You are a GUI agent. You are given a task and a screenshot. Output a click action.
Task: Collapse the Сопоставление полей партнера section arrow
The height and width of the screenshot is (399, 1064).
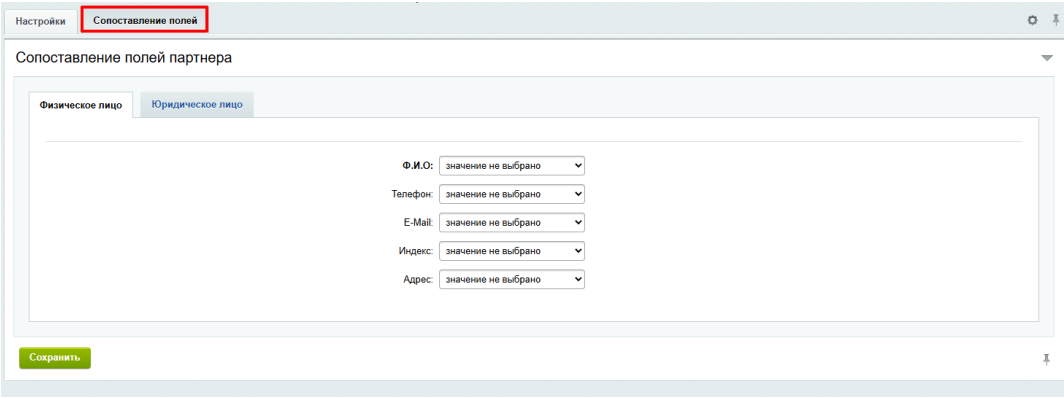[x=1046, y=59]
